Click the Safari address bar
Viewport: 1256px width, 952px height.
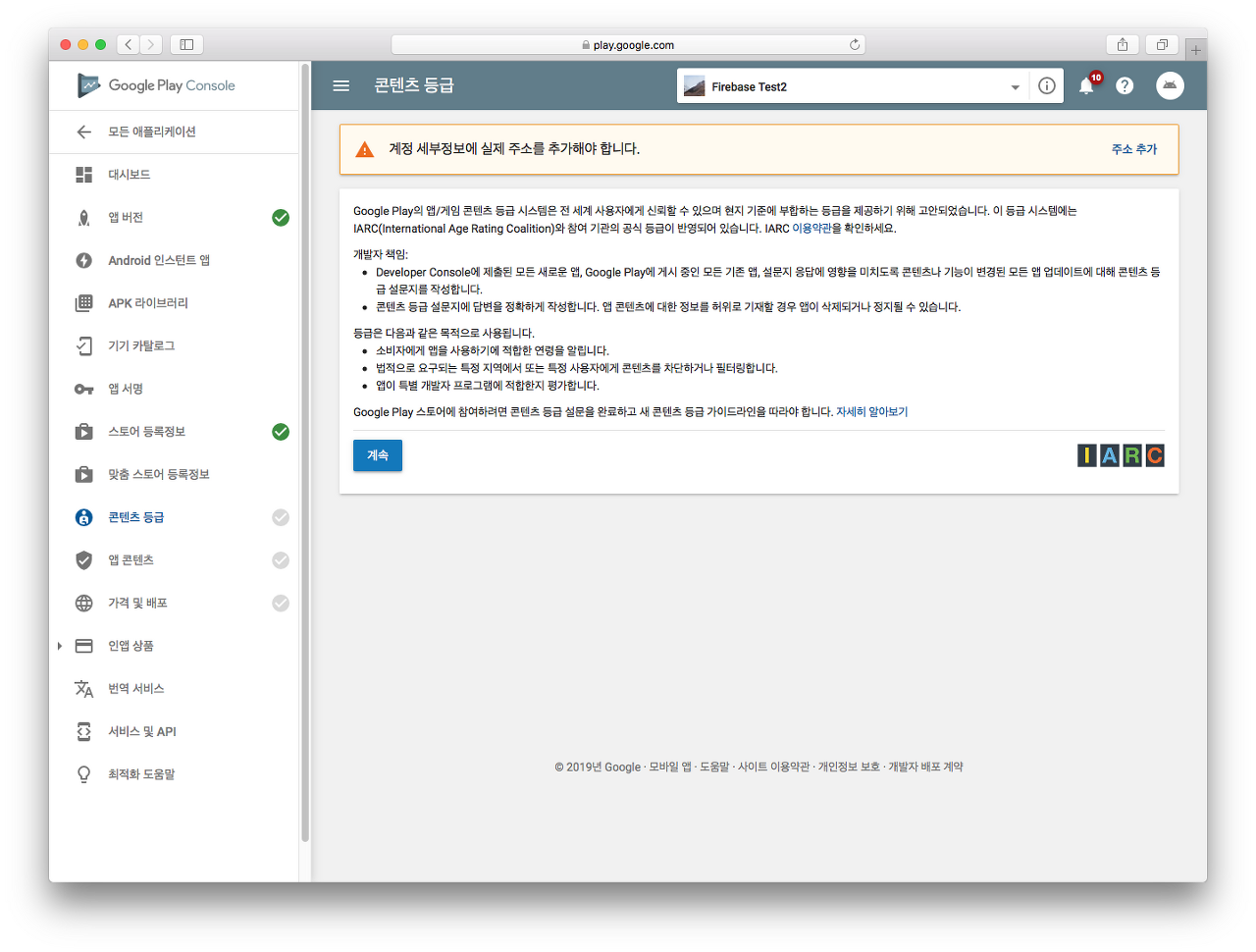(x=628, y=44)
